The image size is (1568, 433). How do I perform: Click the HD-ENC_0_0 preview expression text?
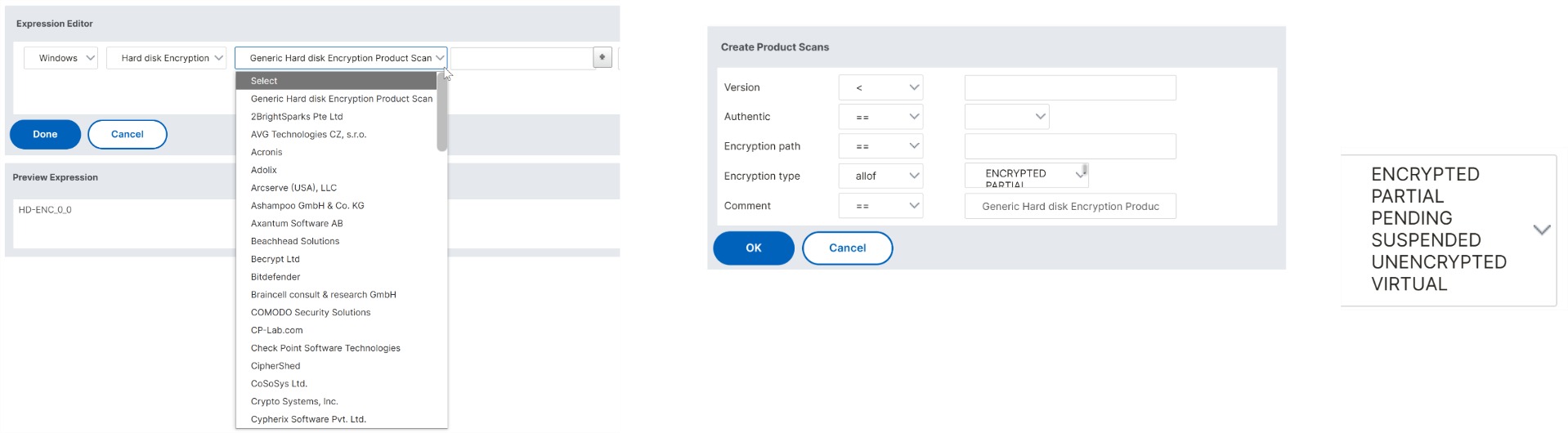(x=45, y=210)
